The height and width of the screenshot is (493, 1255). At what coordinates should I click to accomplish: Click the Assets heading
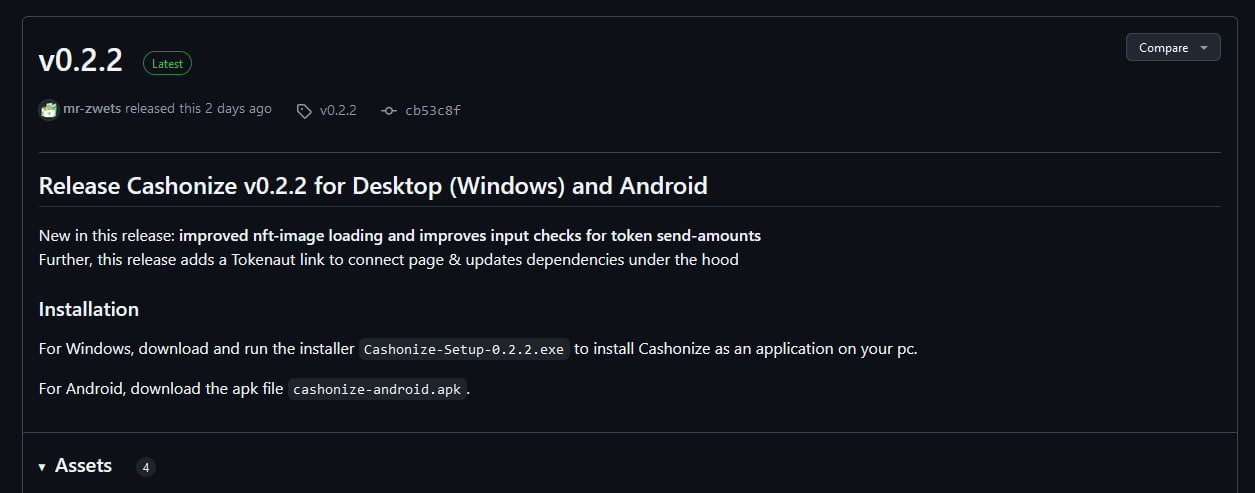pyautogui.click(x=83, y=466)
